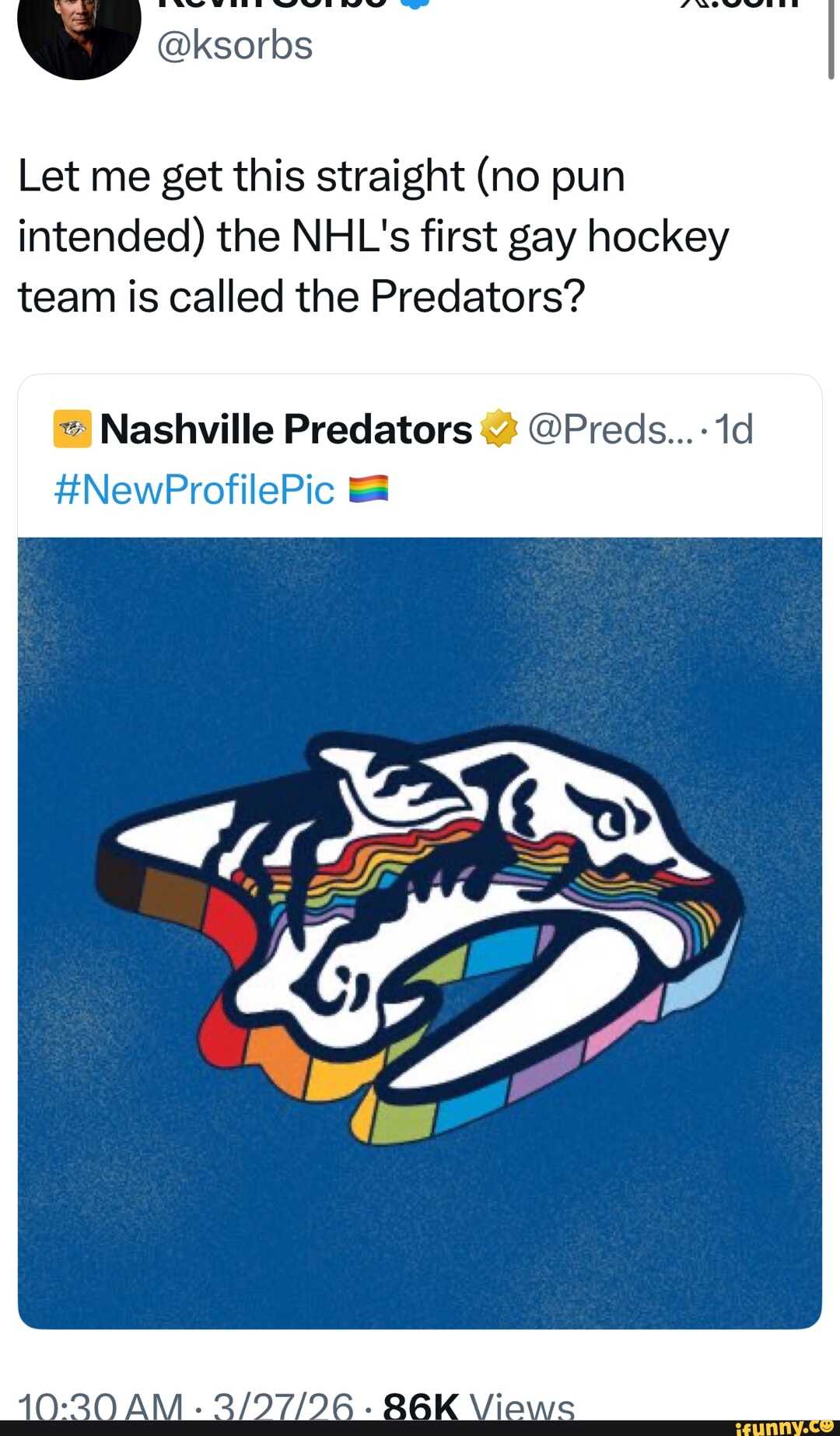Click the scrollbar at the top right edge
Screen dimensions: 840x1436
(831, 39)
